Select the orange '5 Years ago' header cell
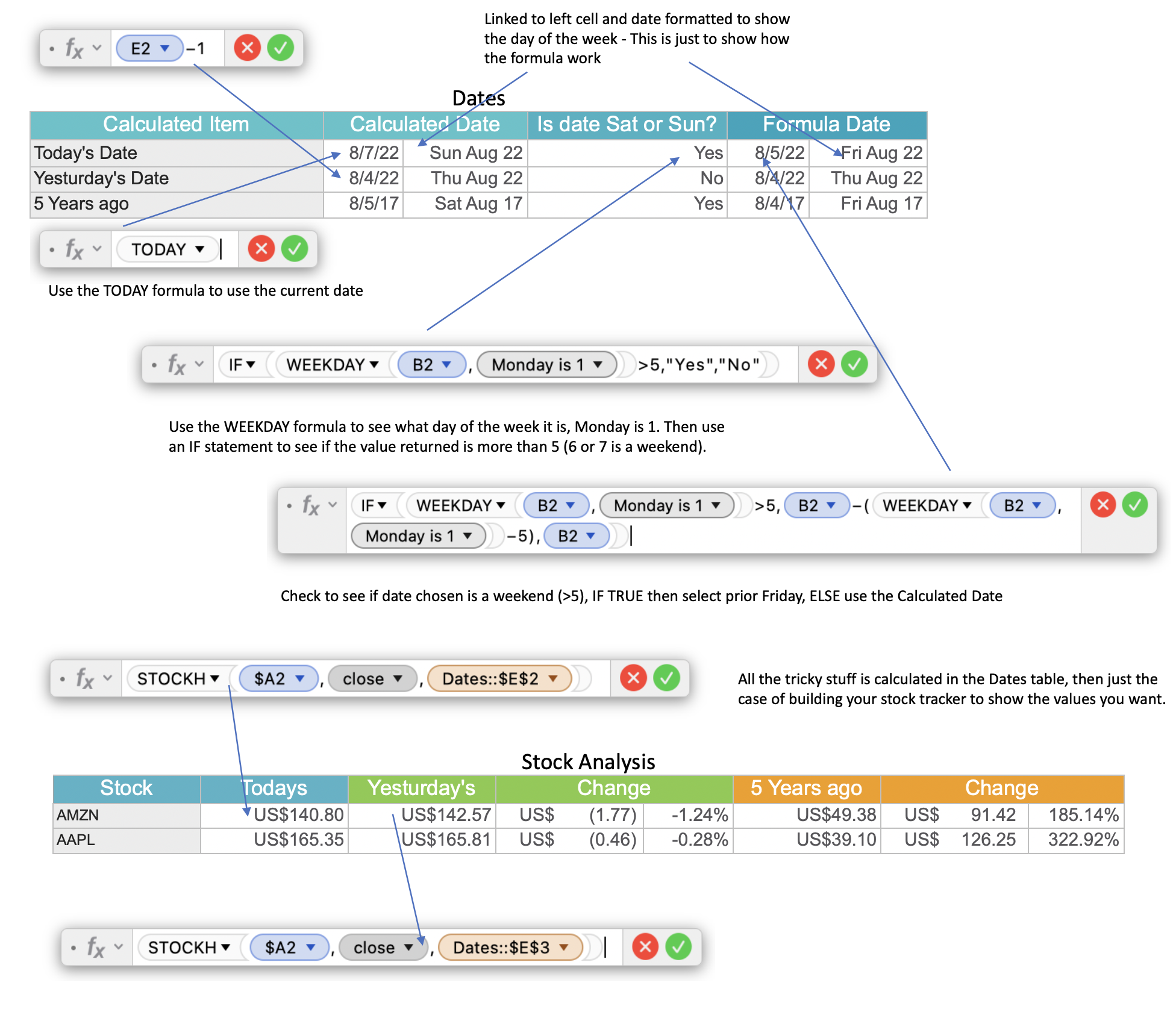Screen dimensions: 1176x1030 (806, 788)
